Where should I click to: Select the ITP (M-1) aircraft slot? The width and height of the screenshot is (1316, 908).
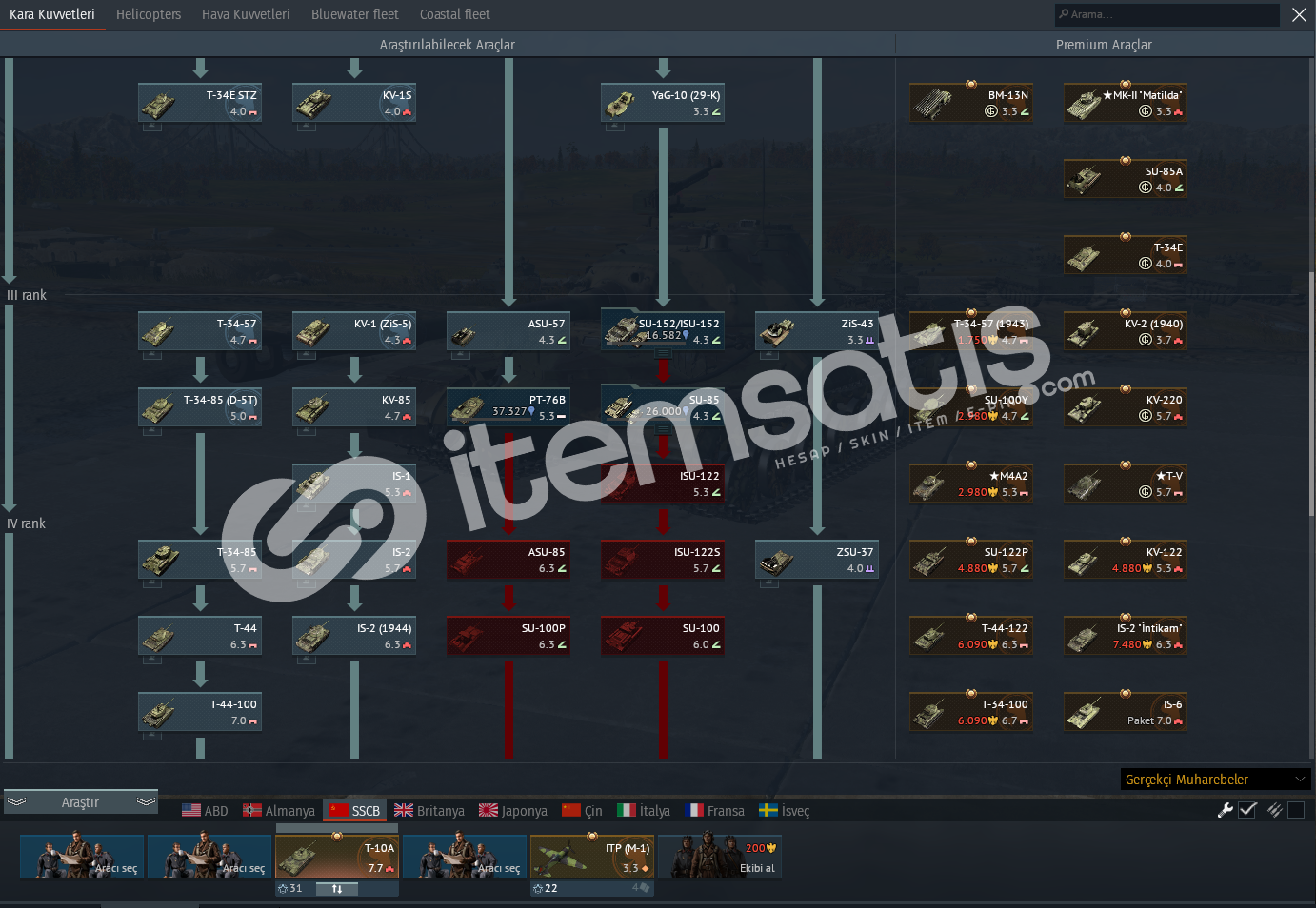coord(592,857)
